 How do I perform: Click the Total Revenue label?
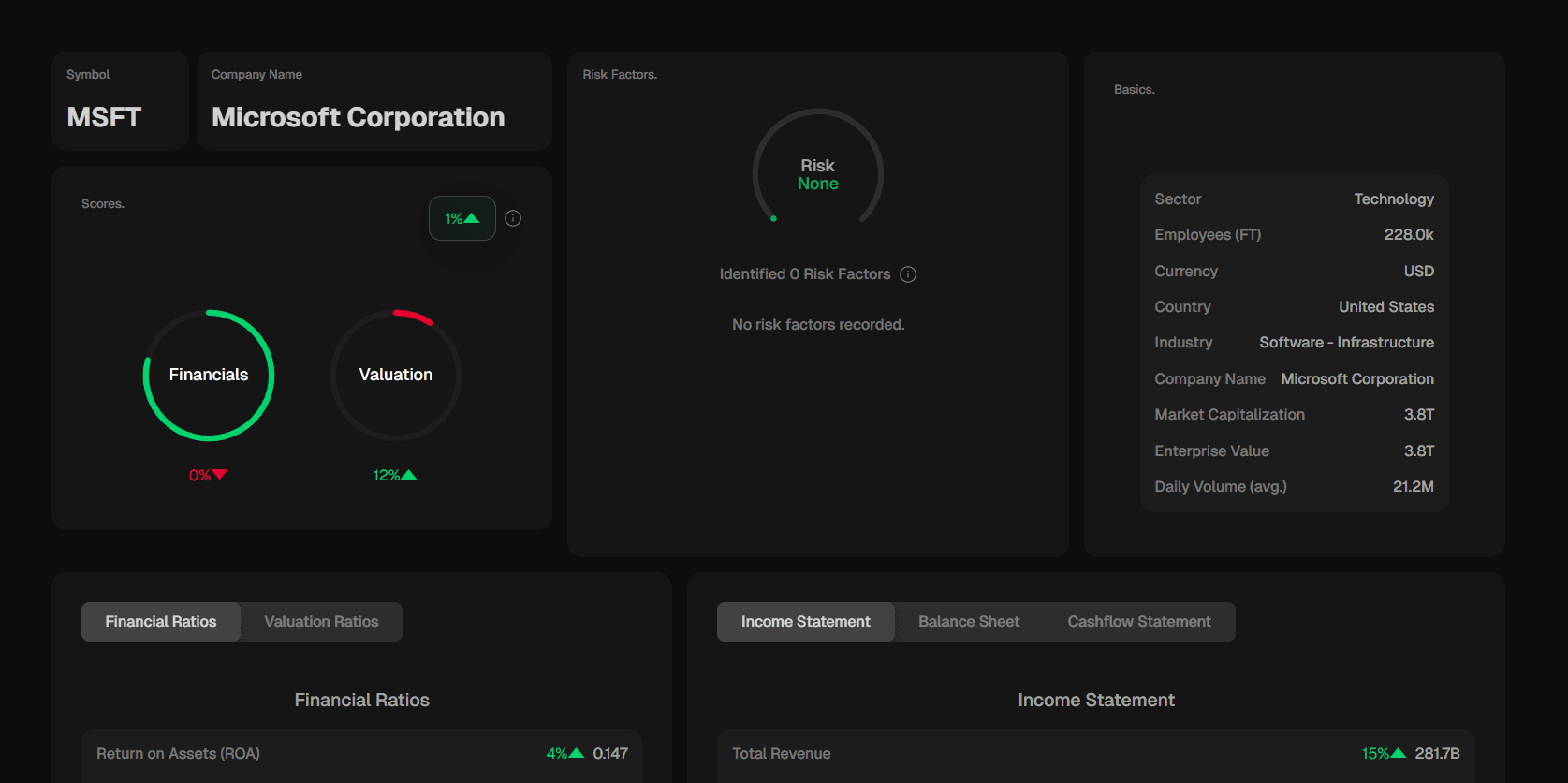(782, 754)
